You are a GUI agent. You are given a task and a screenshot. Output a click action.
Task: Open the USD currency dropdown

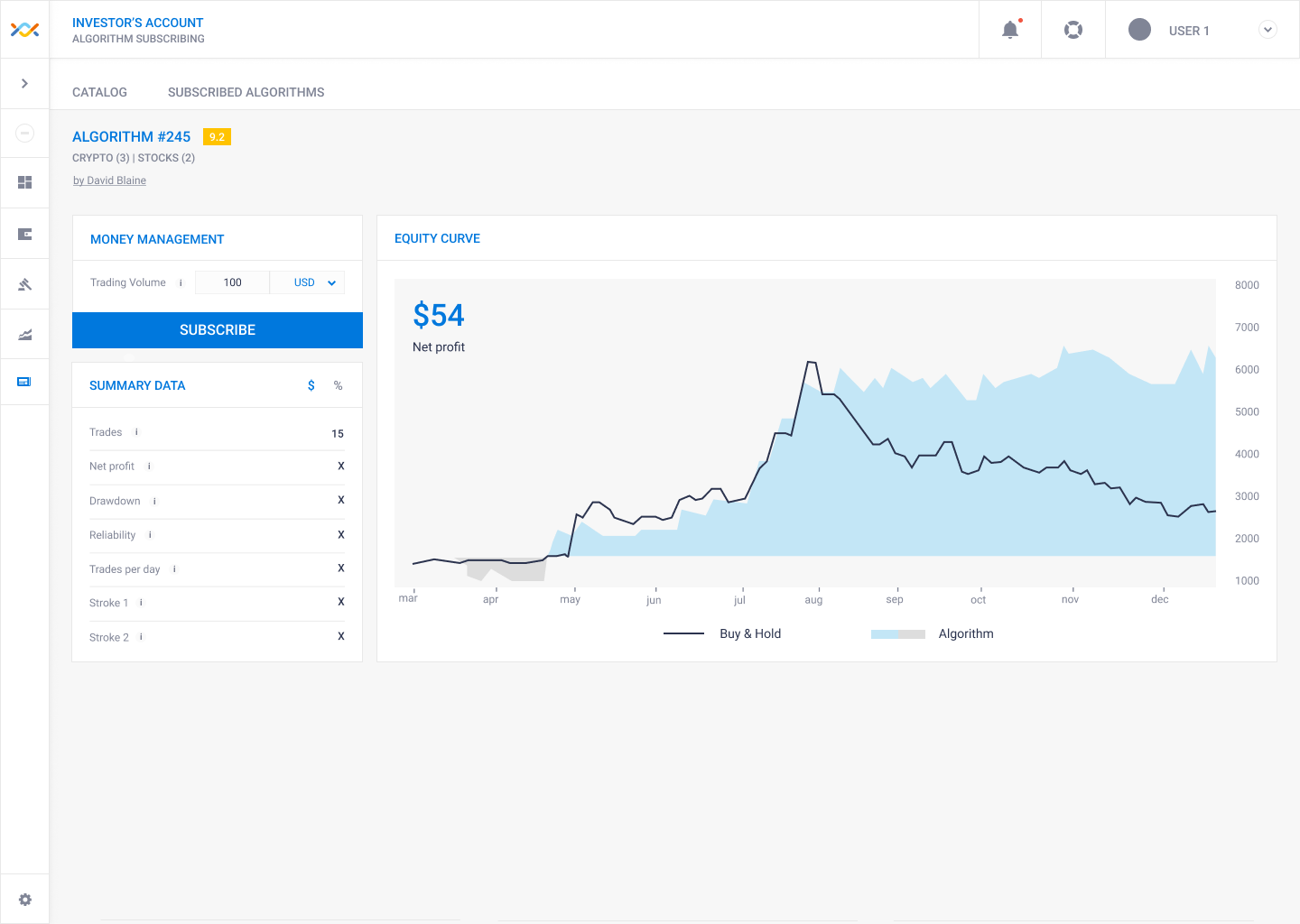coord(314,282)
